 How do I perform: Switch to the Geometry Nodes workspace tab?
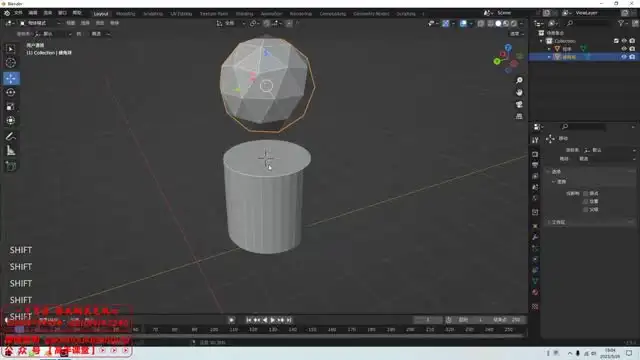tap(371, 13)
